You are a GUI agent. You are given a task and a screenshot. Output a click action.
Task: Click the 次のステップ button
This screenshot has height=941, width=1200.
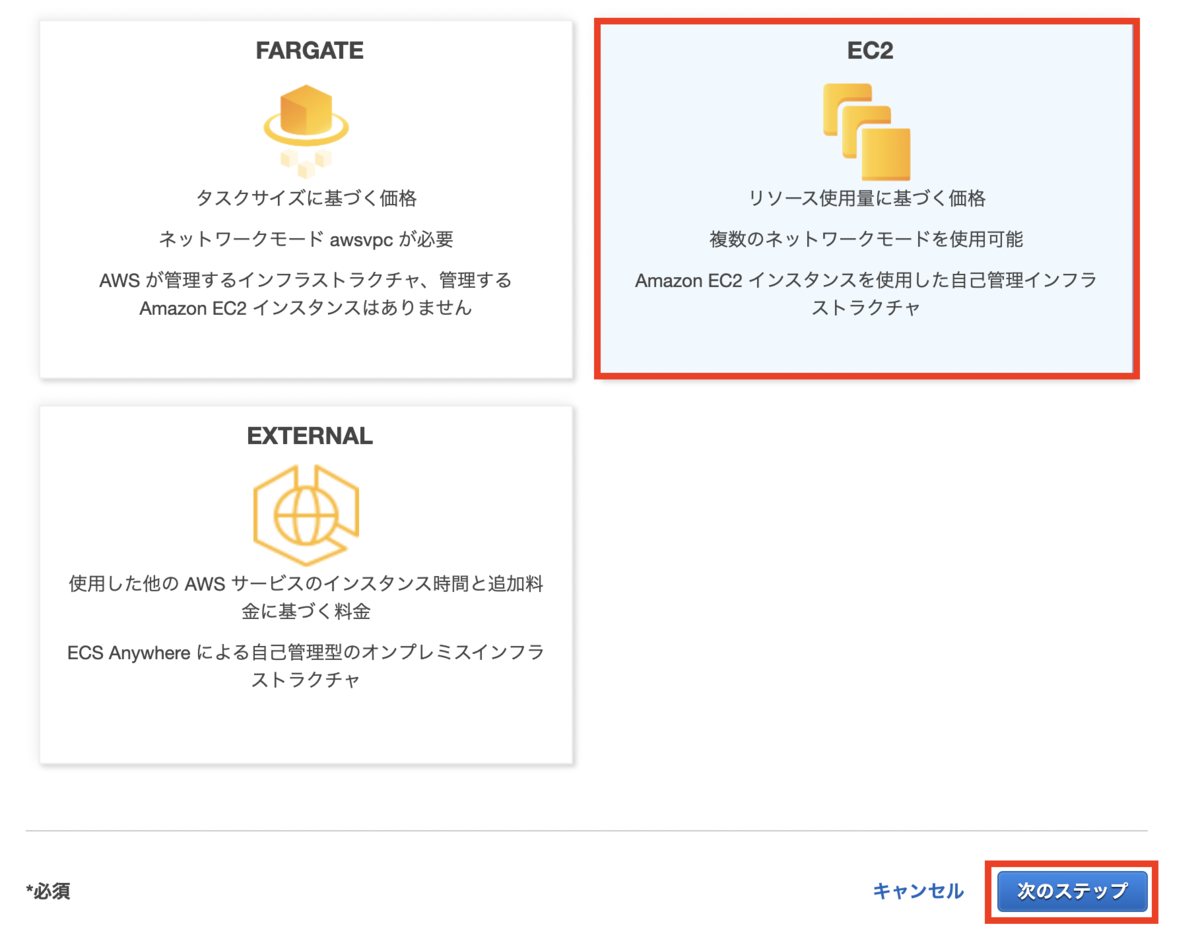tap(1072, 891)
